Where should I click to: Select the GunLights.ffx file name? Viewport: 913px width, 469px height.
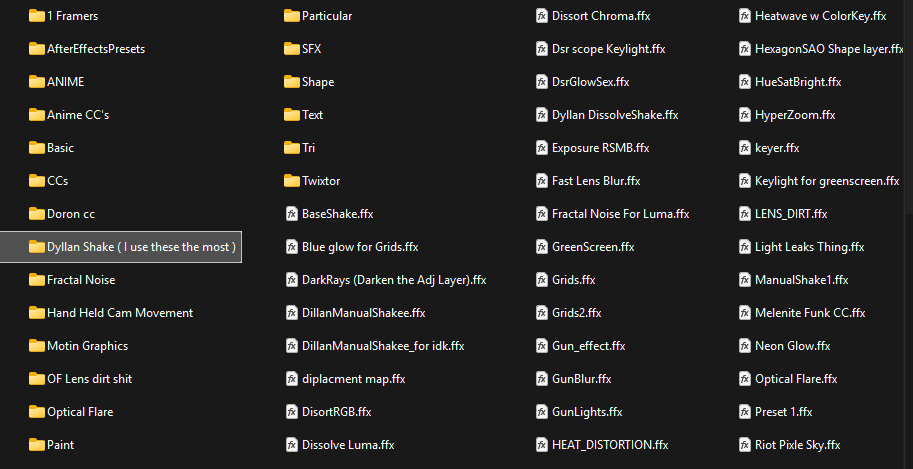(x=587, y=412)
